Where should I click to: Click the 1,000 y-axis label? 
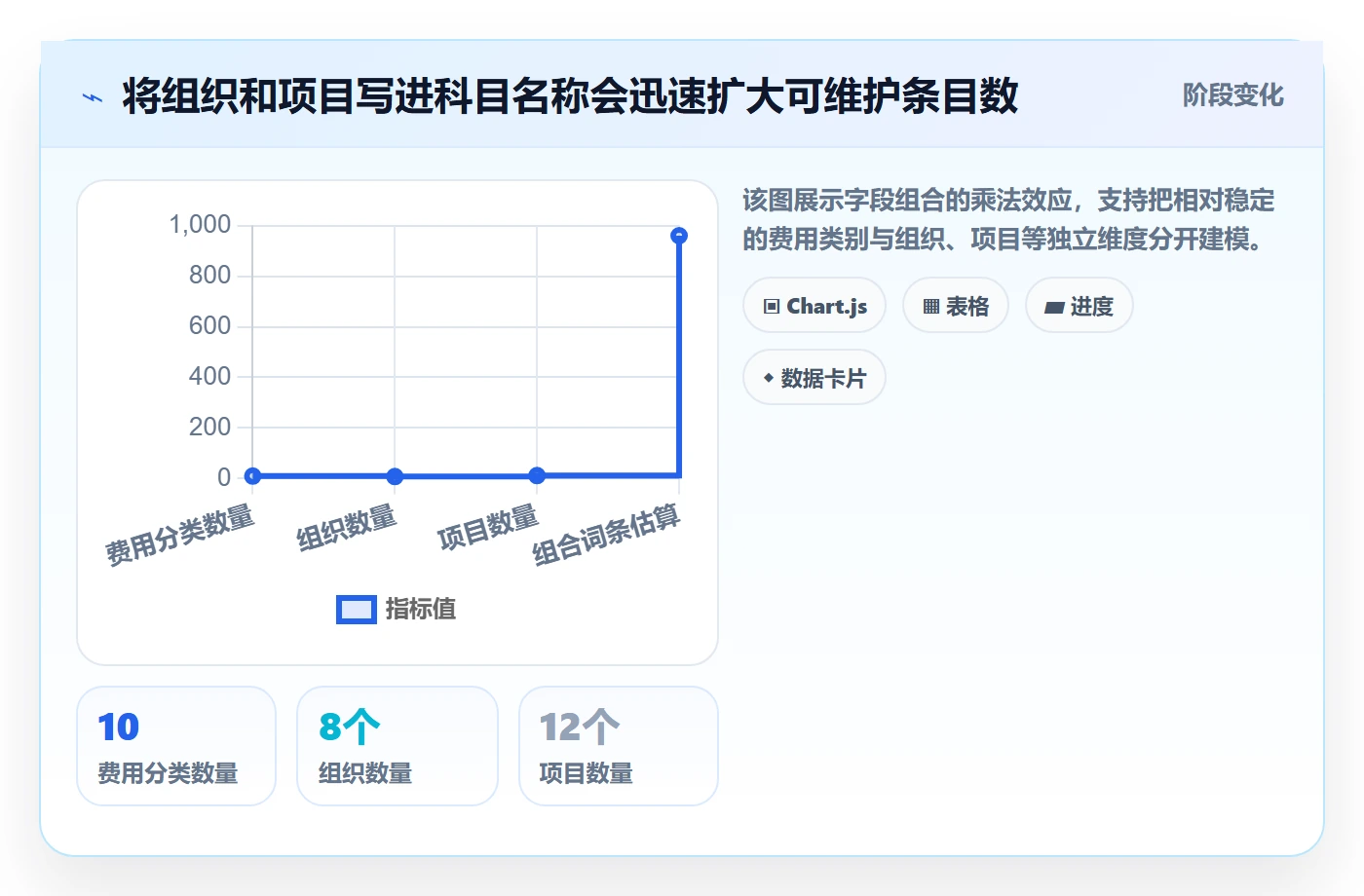pyautogui.click(x=200, y=225)
